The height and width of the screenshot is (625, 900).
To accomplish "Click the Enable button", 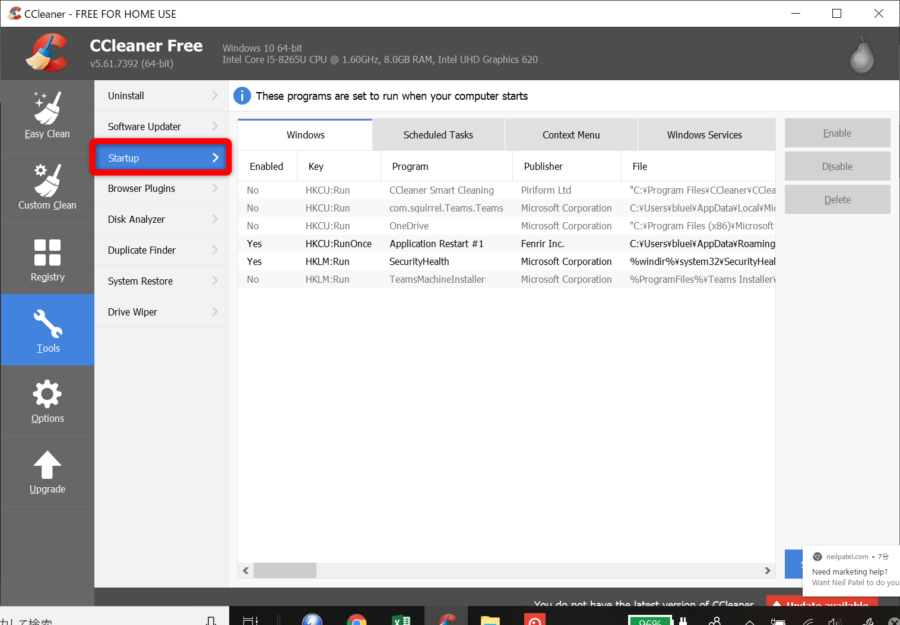I will (x=837, y=133).
